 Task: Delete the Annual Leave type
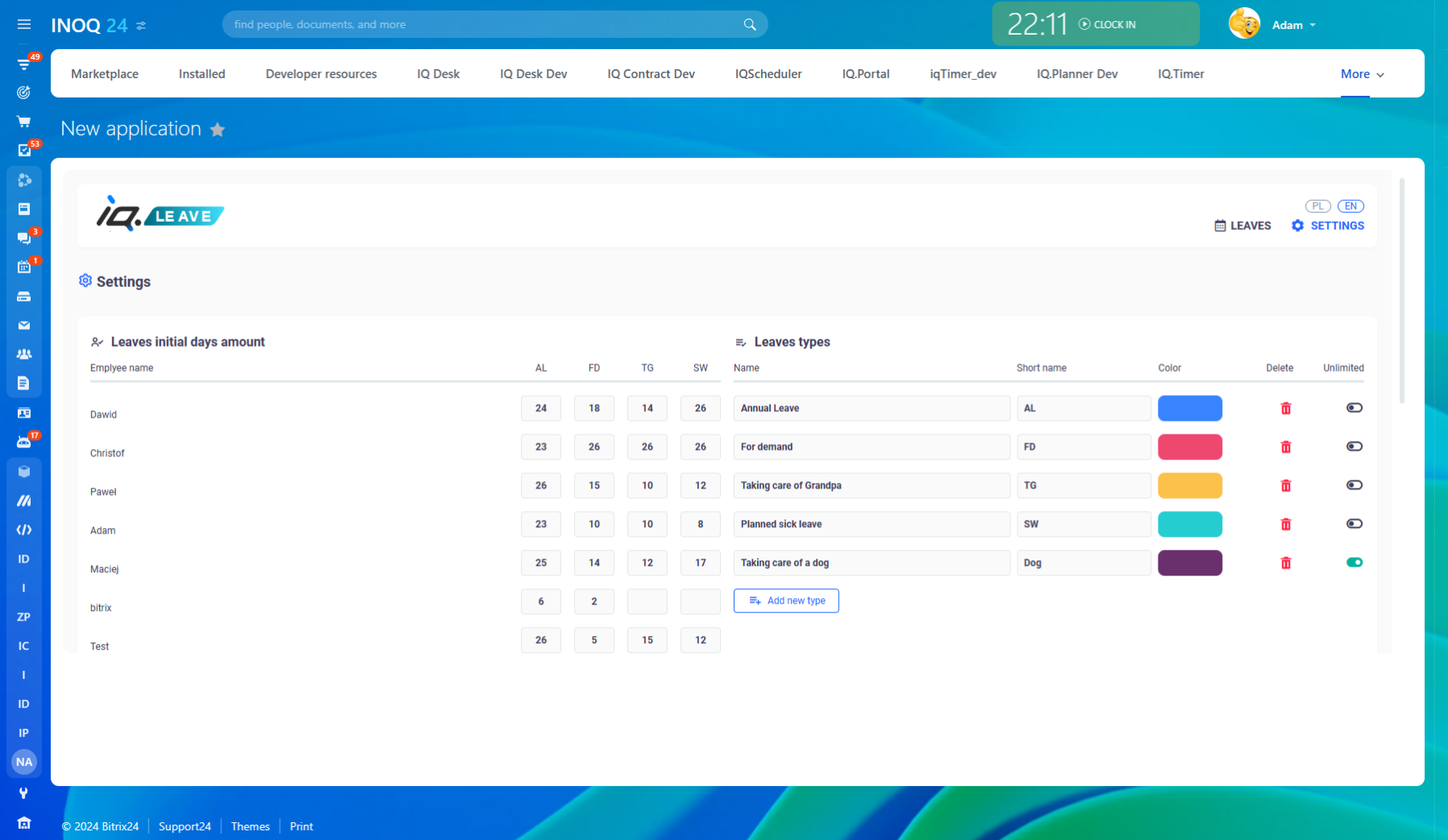pos(1286,409)
